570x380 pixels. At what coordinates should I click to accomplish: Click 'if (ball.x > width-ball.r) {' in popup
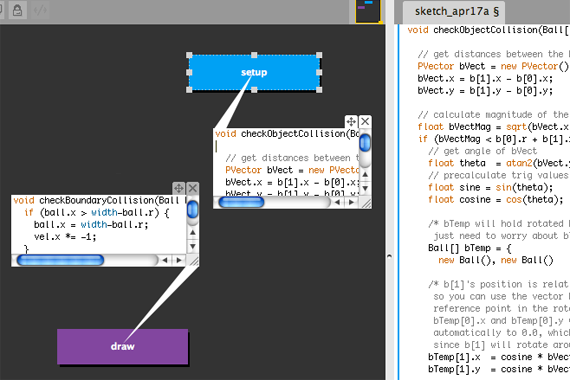(97, 212)
